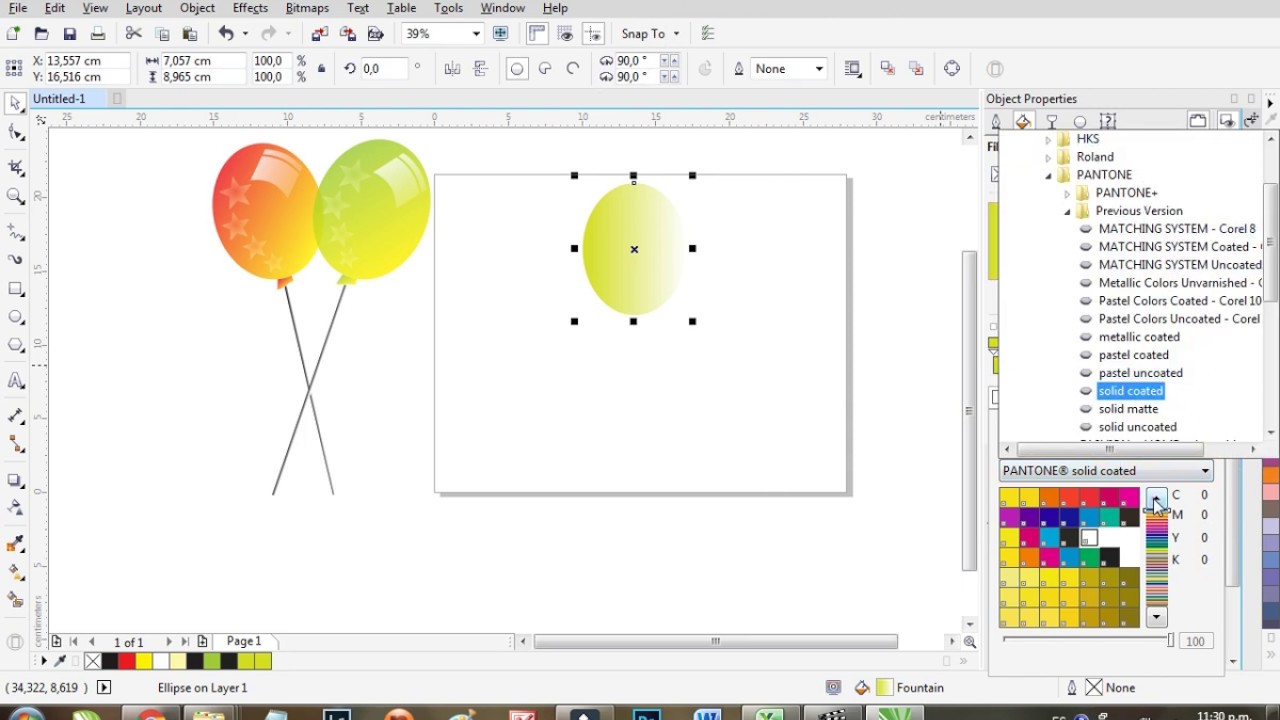
Task: Select the Connector tool
Action: coord(15,445)
